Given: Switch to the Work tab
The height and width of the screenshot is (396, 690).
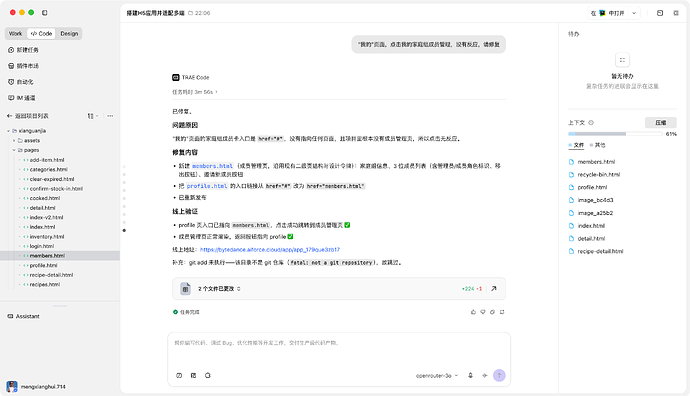Looking at the screenshot, I should pos(15,33).
